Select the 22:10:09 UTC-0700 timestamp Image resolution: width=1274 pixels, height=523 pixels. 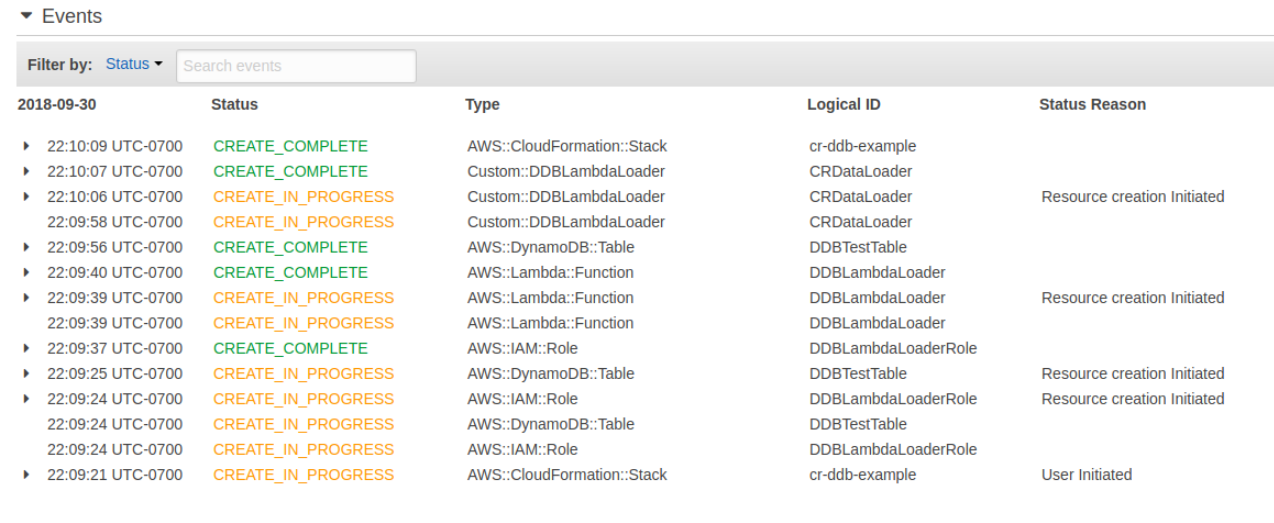coord(115,146)
